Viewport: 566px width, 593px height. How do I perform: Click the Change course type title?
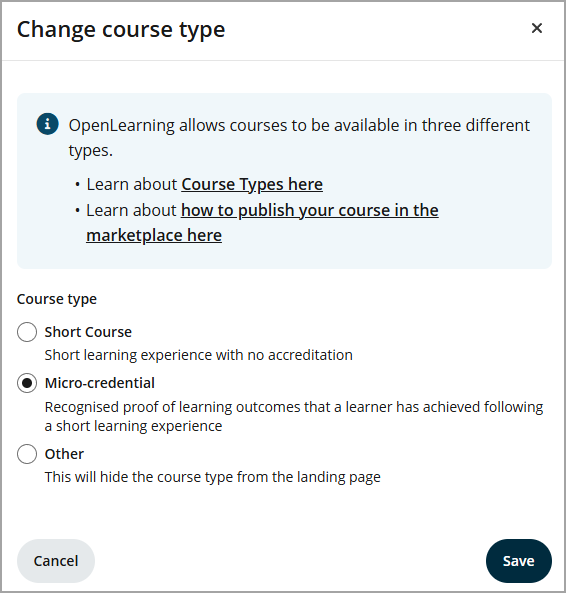point(121,30)
